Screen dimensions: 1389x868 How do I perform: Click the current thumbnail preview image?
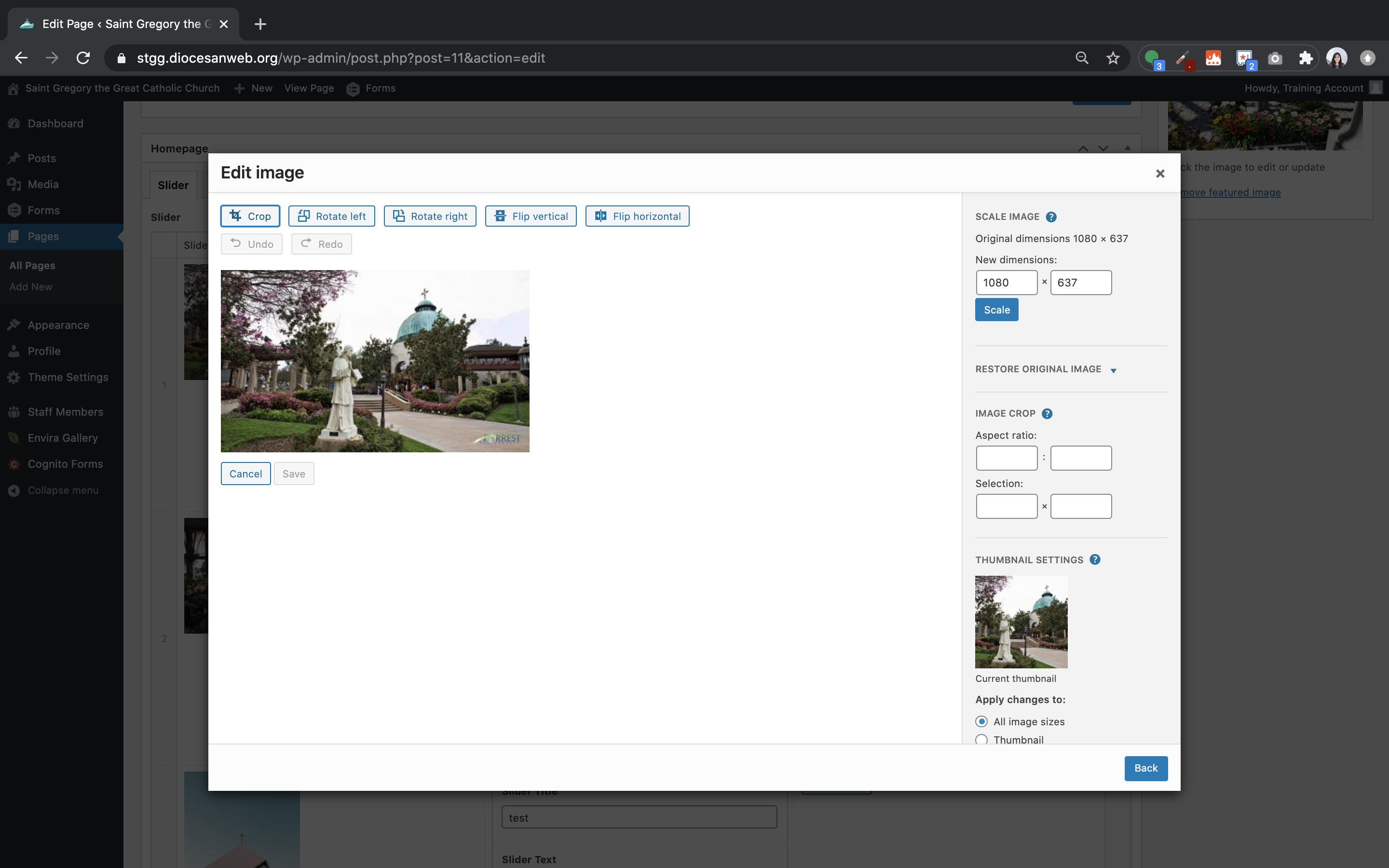click(x=1021, y=622)
